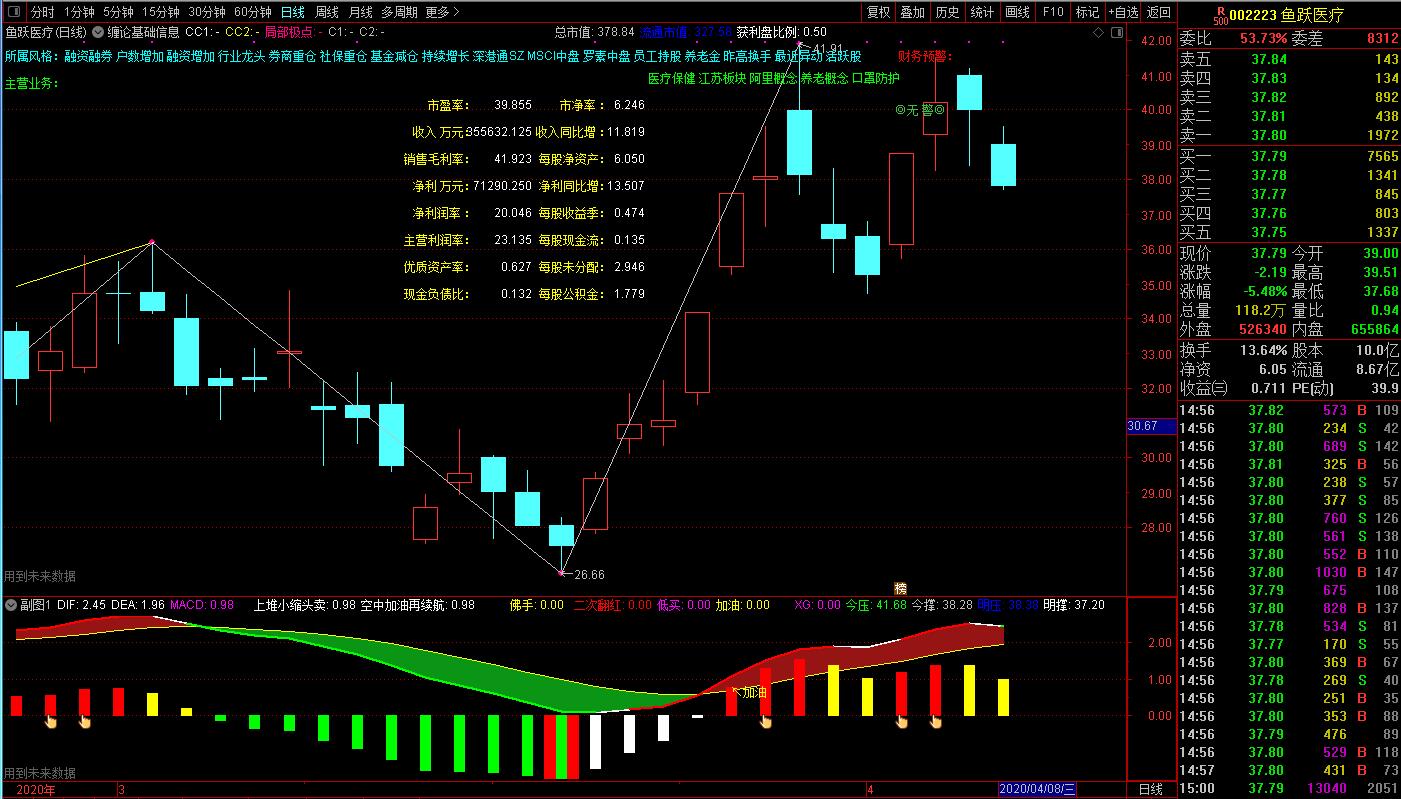
Task: Switch to 分时 intraday view
Action: tap(43, 12)
